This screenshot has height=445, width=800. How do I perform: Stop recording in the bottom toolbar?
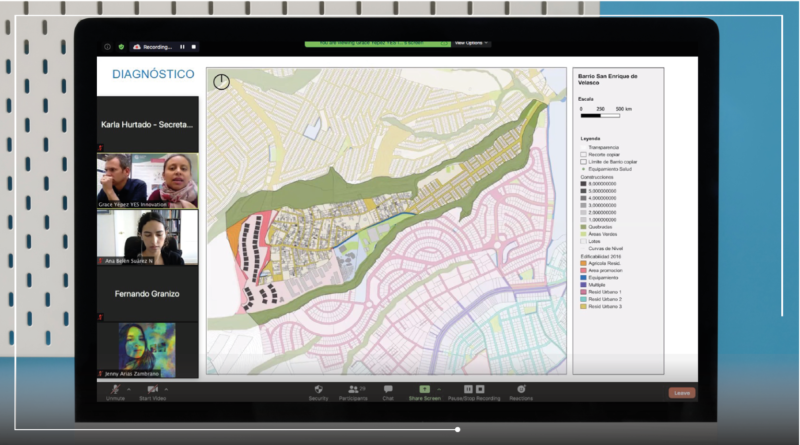pyautogui.click(x=480, y=389)
